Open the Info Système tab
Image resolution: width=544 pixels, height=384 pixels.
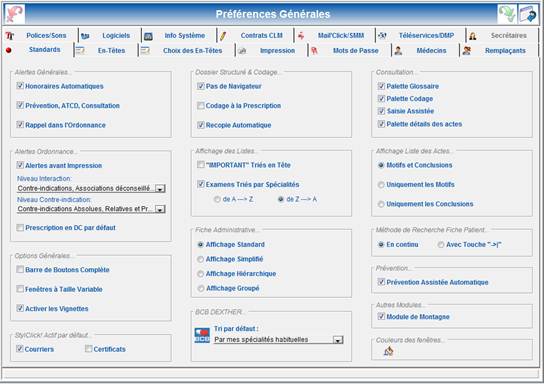click(185, 36)
